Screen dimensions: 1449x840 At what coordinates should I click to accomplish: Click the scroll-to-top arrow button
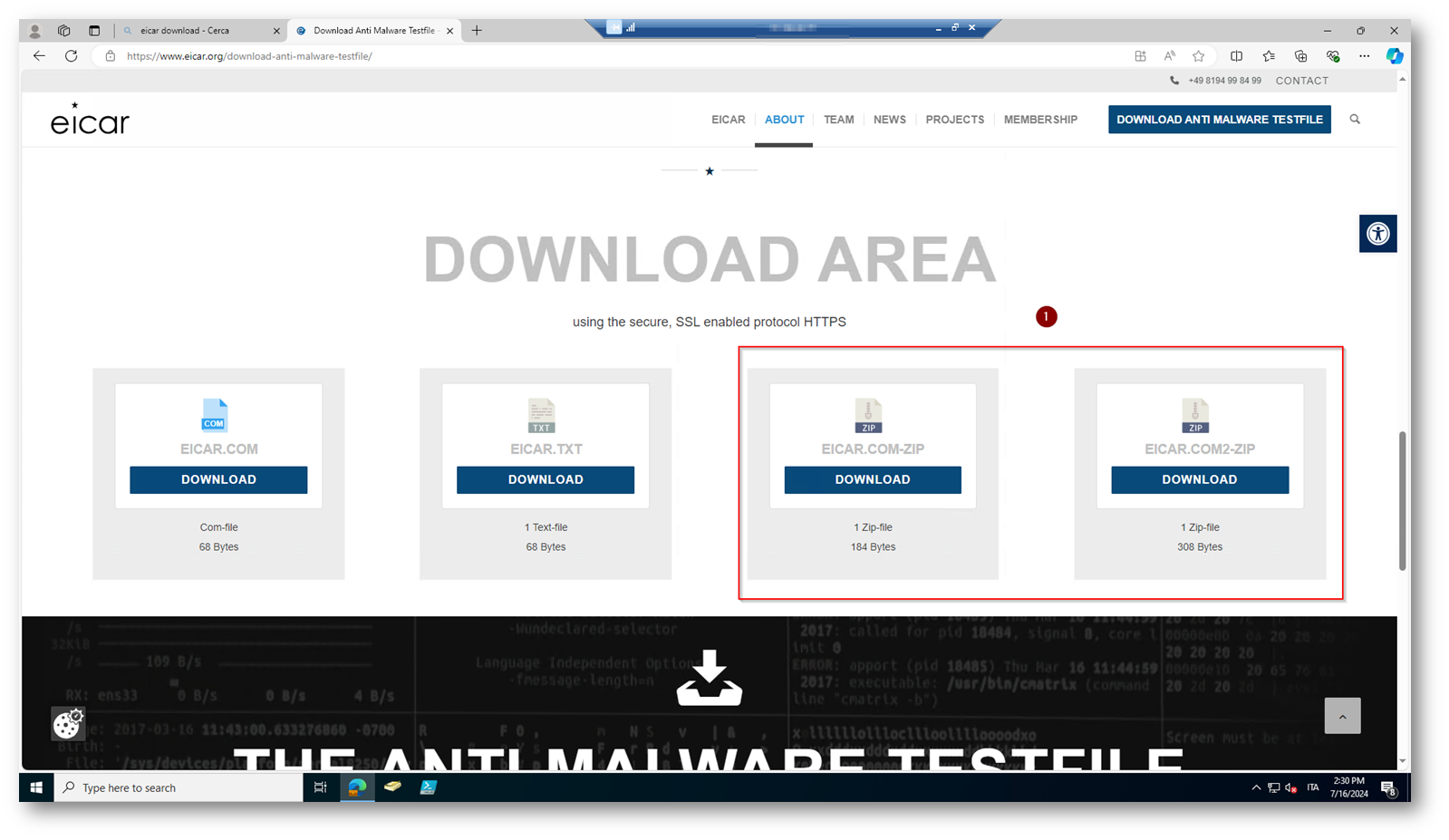(1342, 716)
